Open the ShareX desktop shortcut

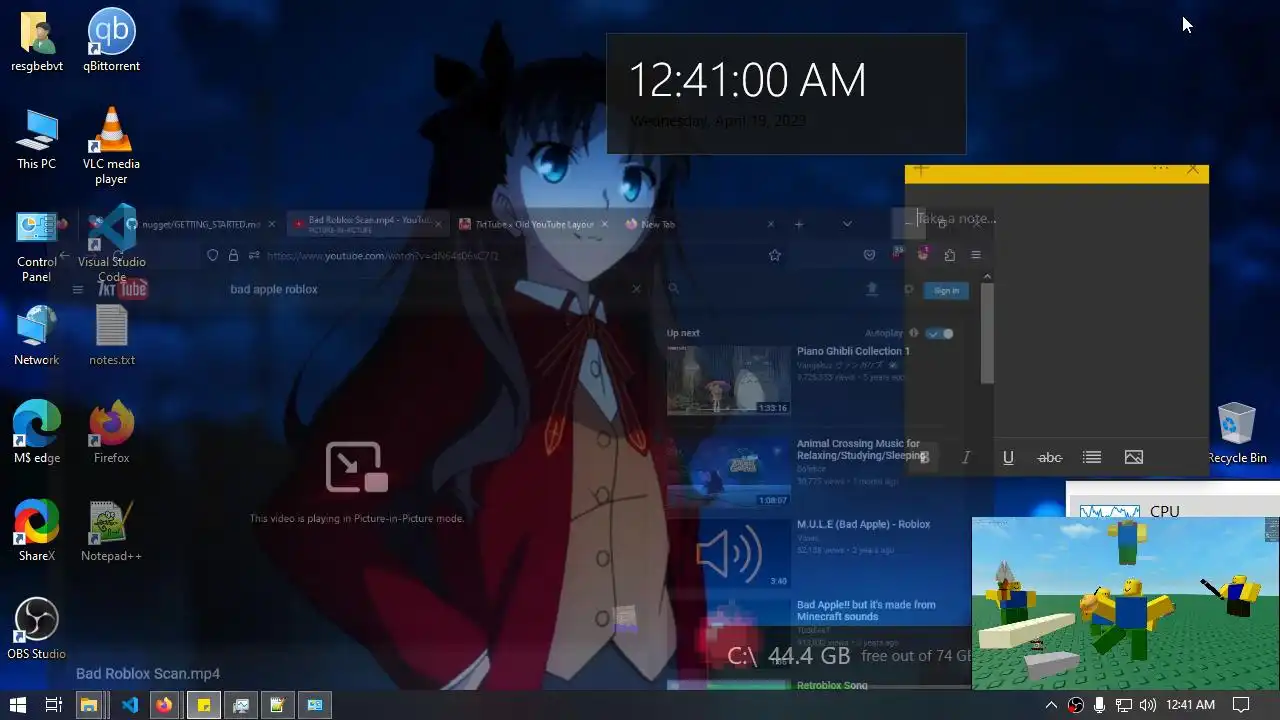click(x=37, y=531)
